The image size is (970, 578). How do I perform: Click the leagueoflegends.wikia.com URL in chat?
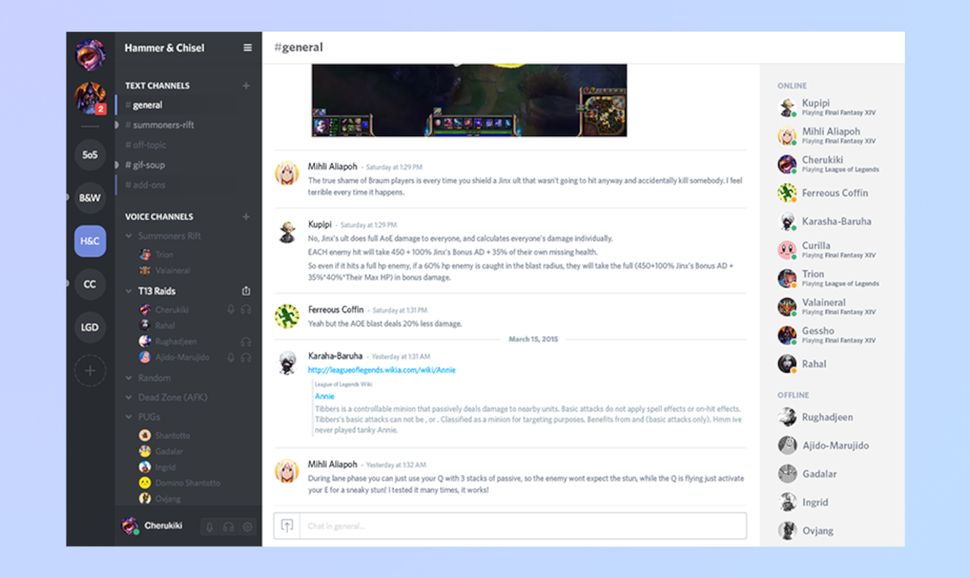(380, 369)
